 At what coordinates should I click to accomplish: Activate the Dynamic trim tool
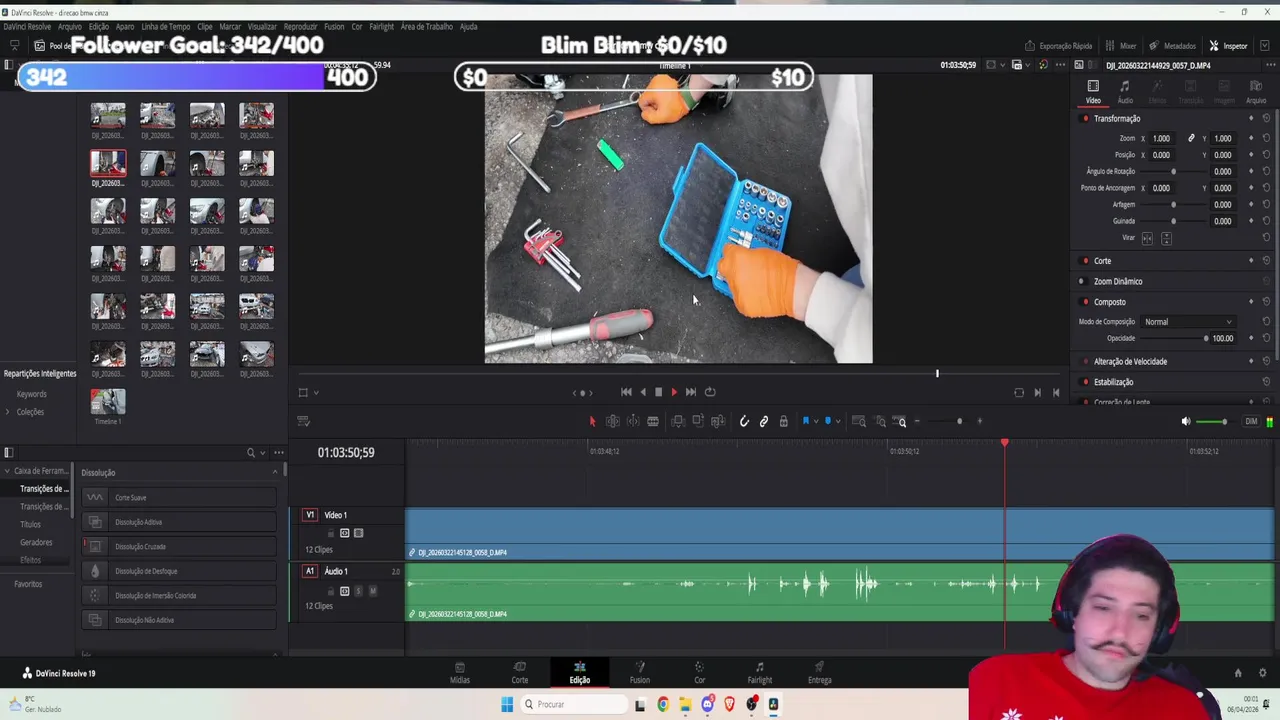[633, 422]
